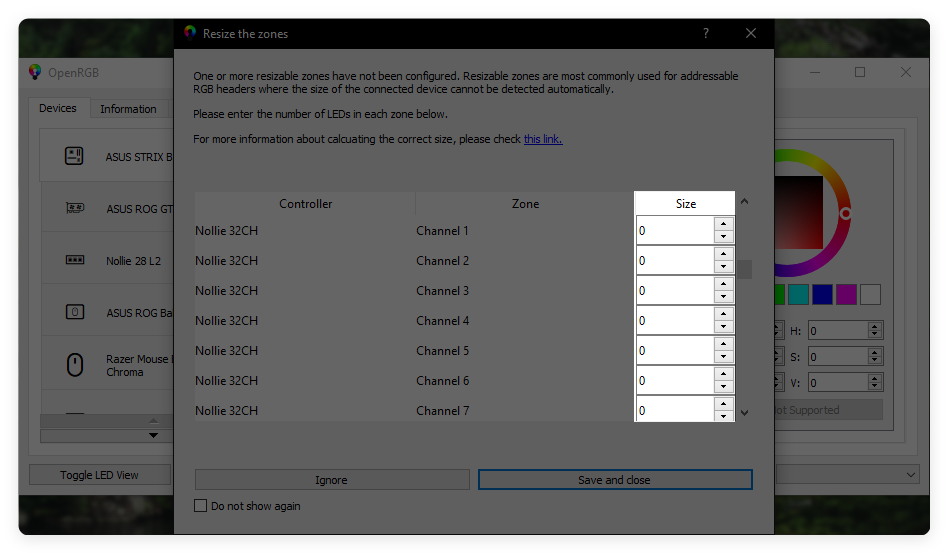
Task: Increase Channel 7 size with up arrow
Action: (x=724, y=404)
